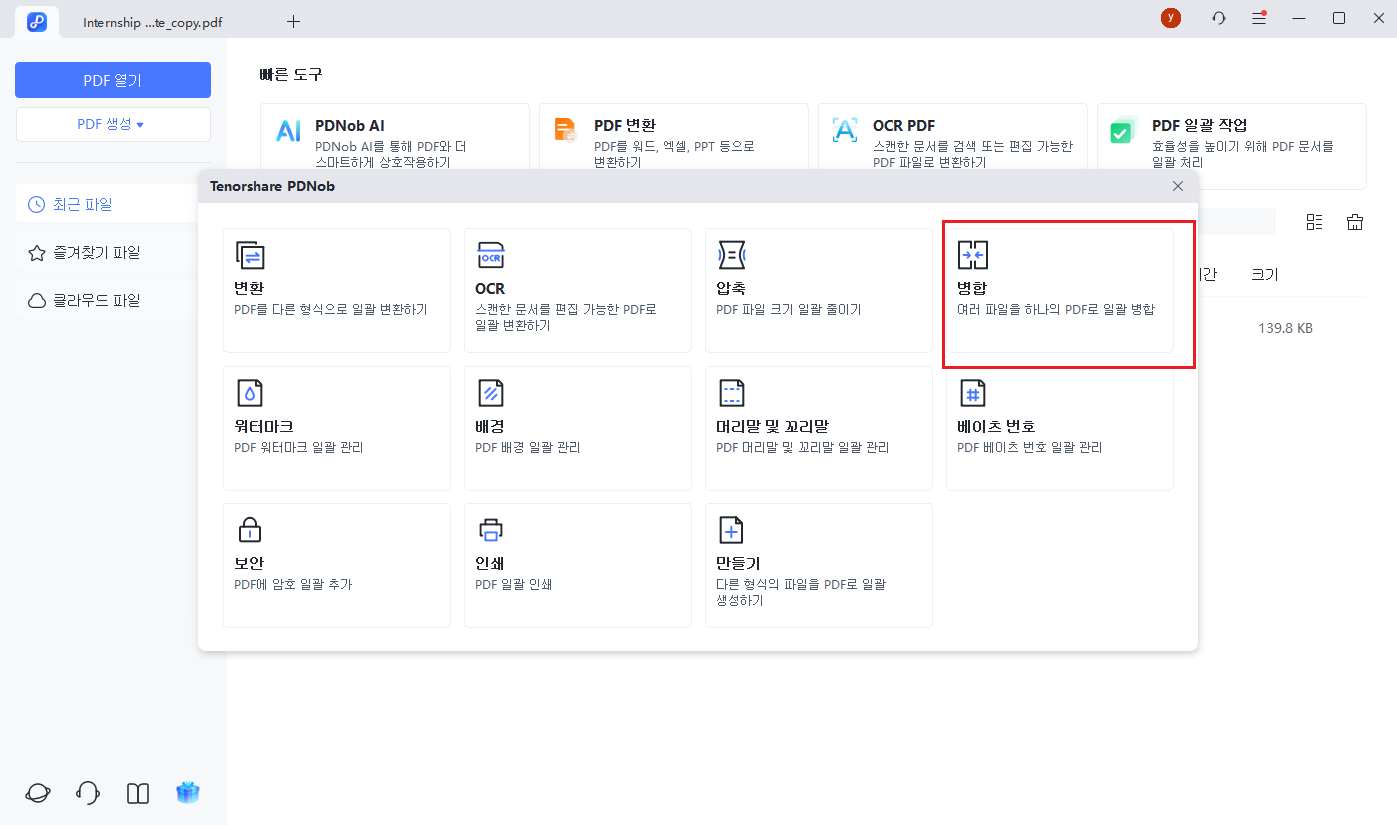The width and height of the screenshot is (1397, 825).
Task: Select the 변환 (Convert) batch tool
Action: point(336,290)
